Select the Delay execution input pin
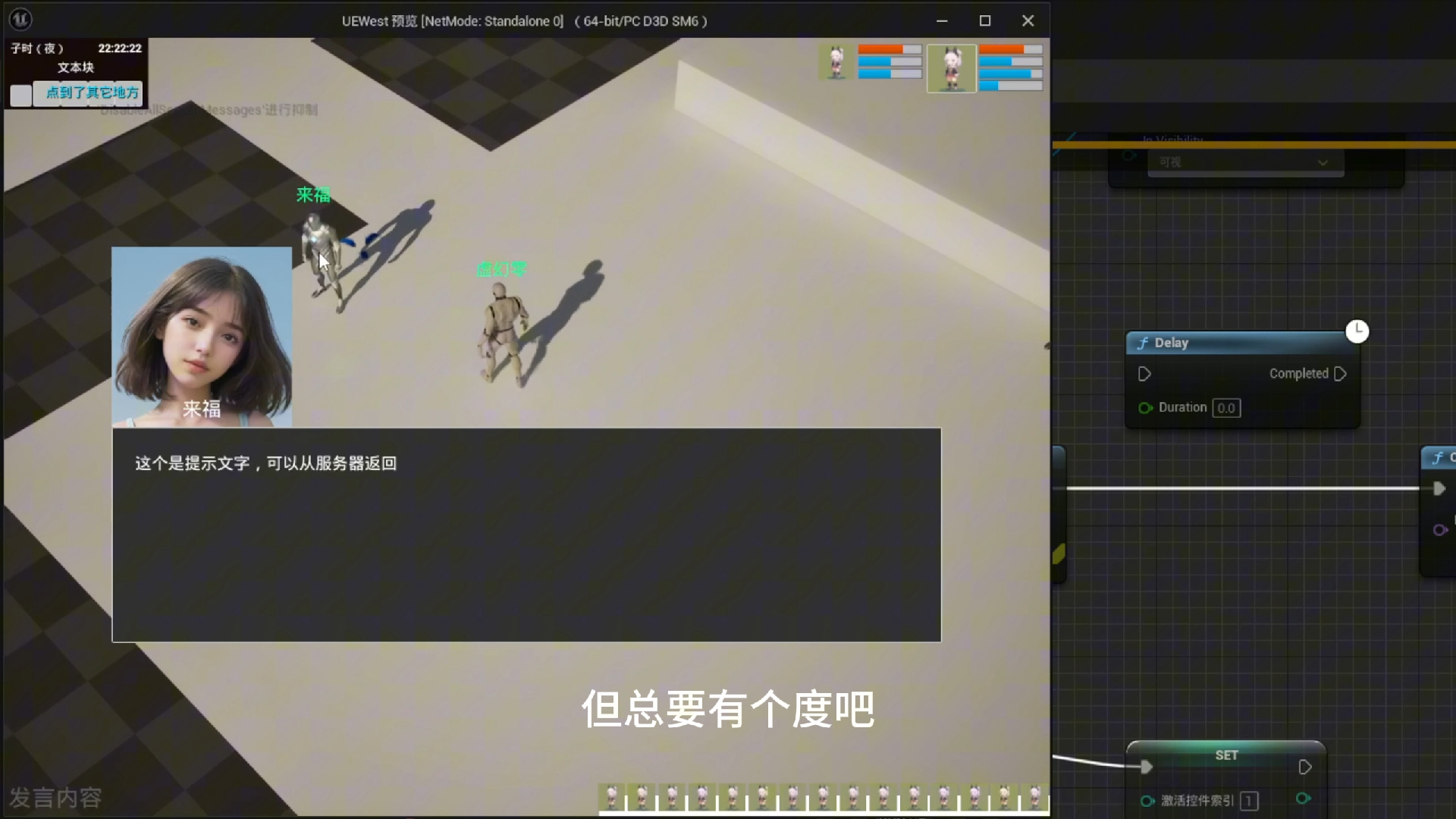The image size is (1456, 819). [x=1144, y=373]
